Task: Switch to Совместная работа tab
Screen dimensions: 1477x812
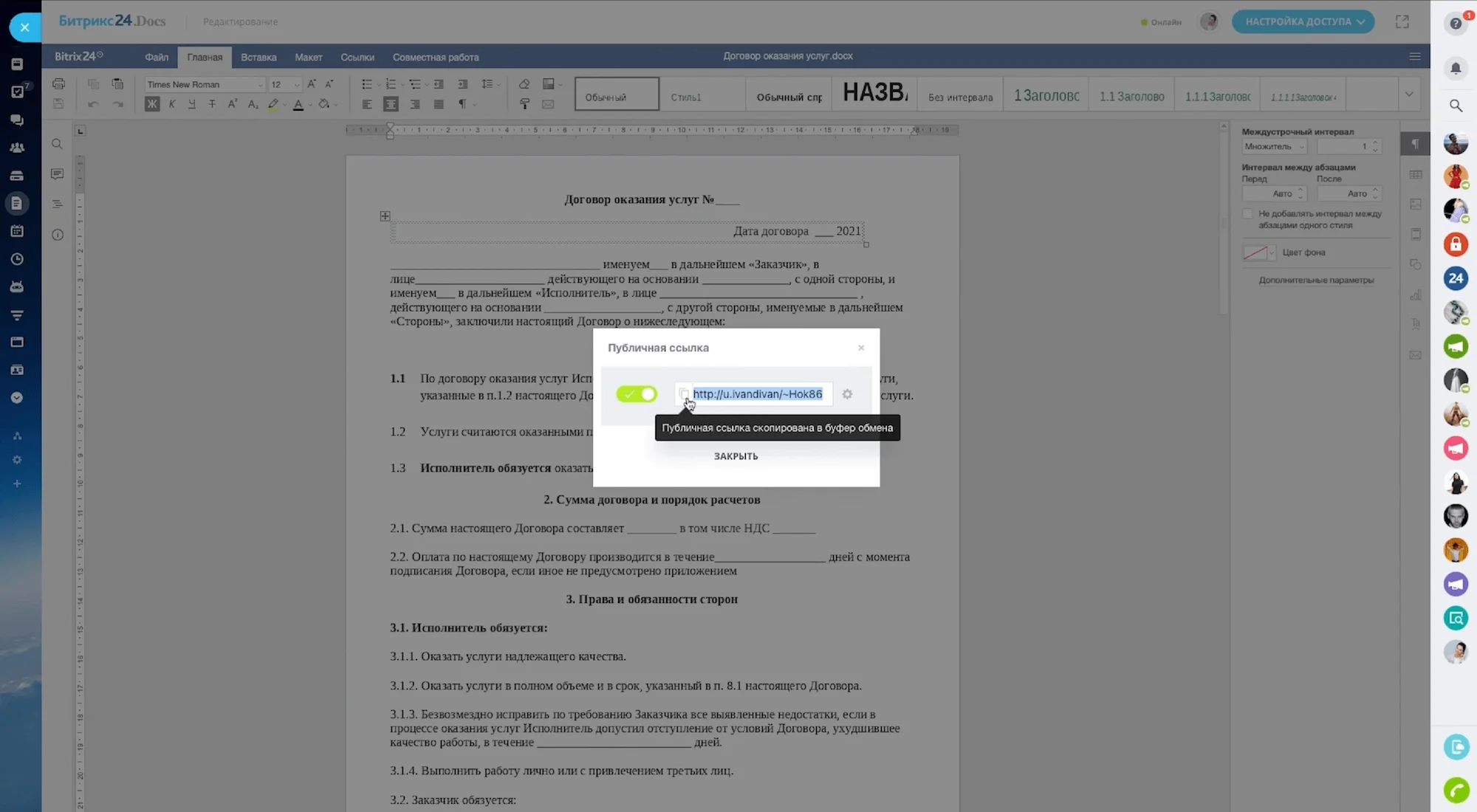Action: pos(436,57)
